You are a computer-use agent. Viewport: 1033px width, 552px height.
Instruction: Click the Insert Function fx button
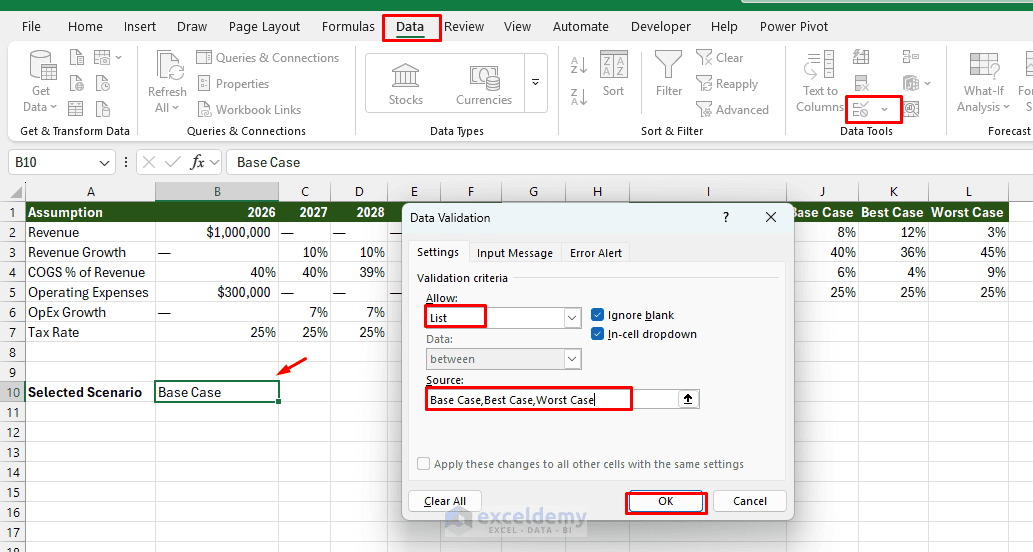197,162
